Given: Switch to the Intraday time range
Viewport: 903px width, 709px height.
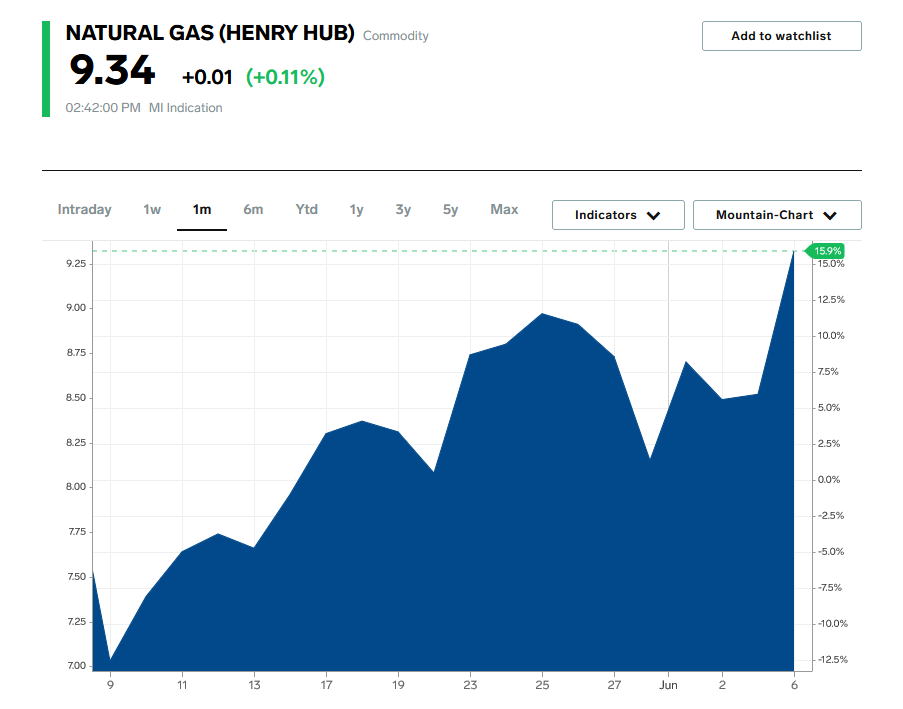Looking at the screenshot, I should (x=85, y=210).
